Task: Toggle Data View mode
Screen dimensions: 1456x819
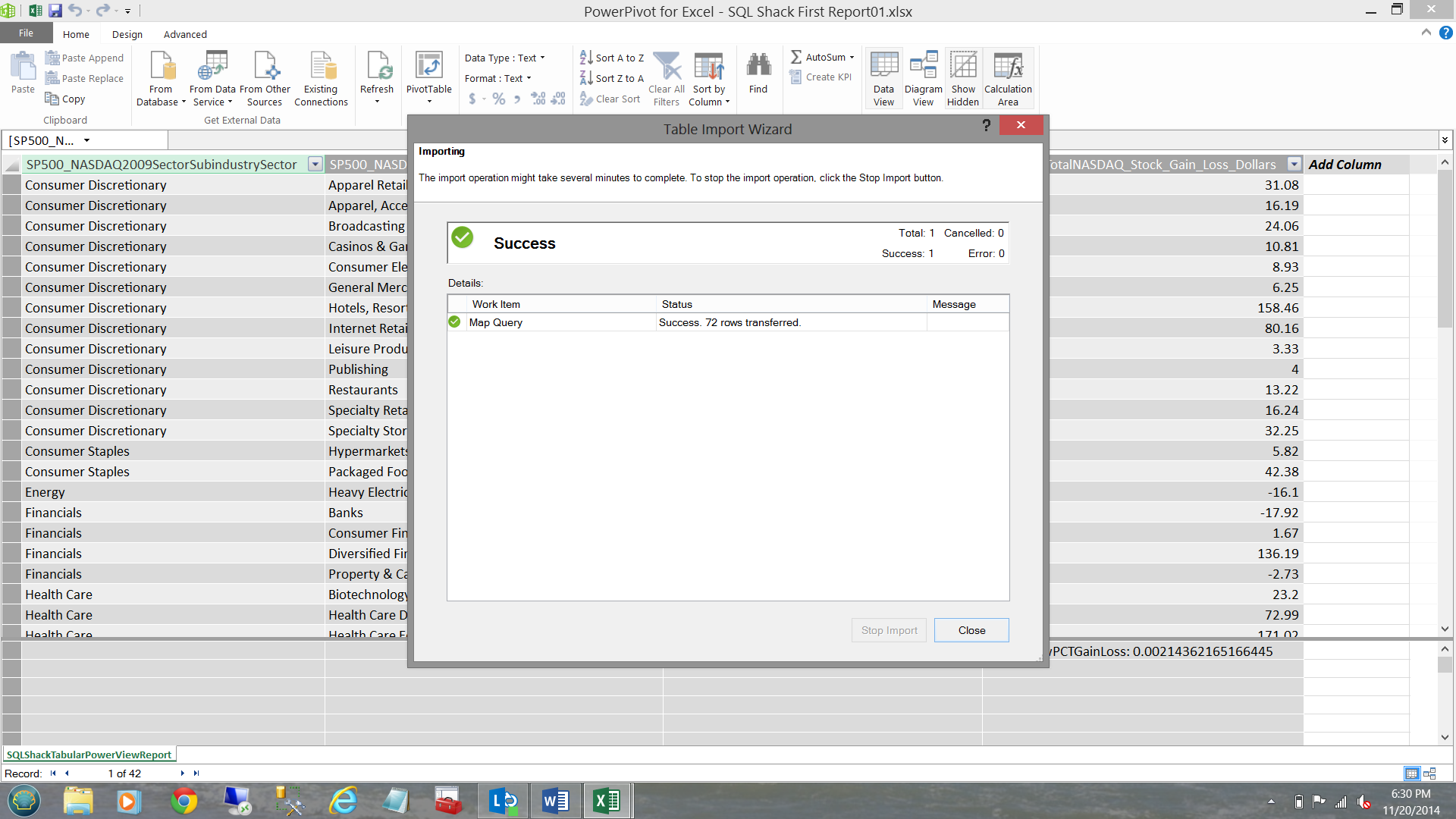Action: coord(883,68)
